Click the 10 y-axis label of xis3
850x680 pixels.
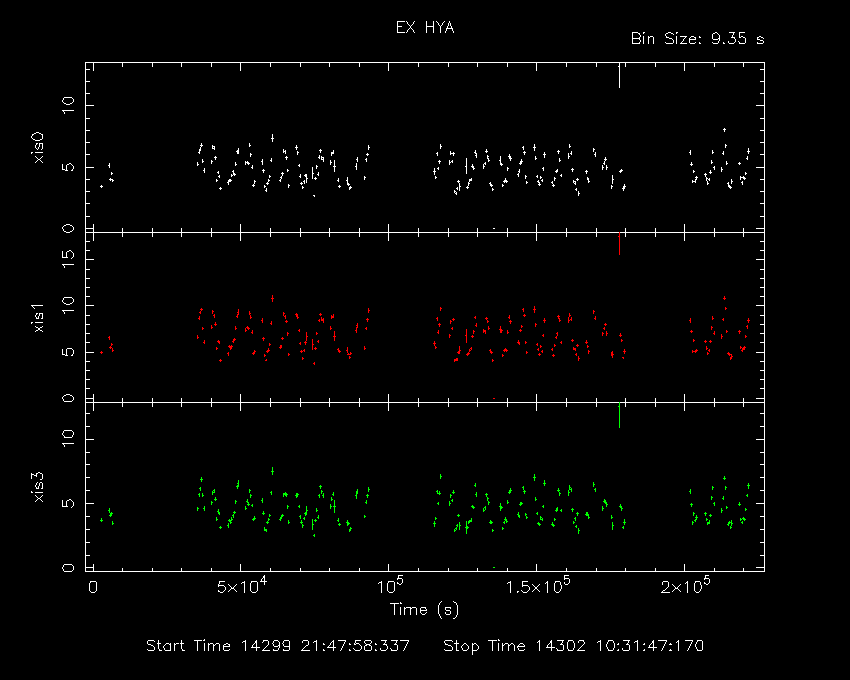(x=68, y=438)
